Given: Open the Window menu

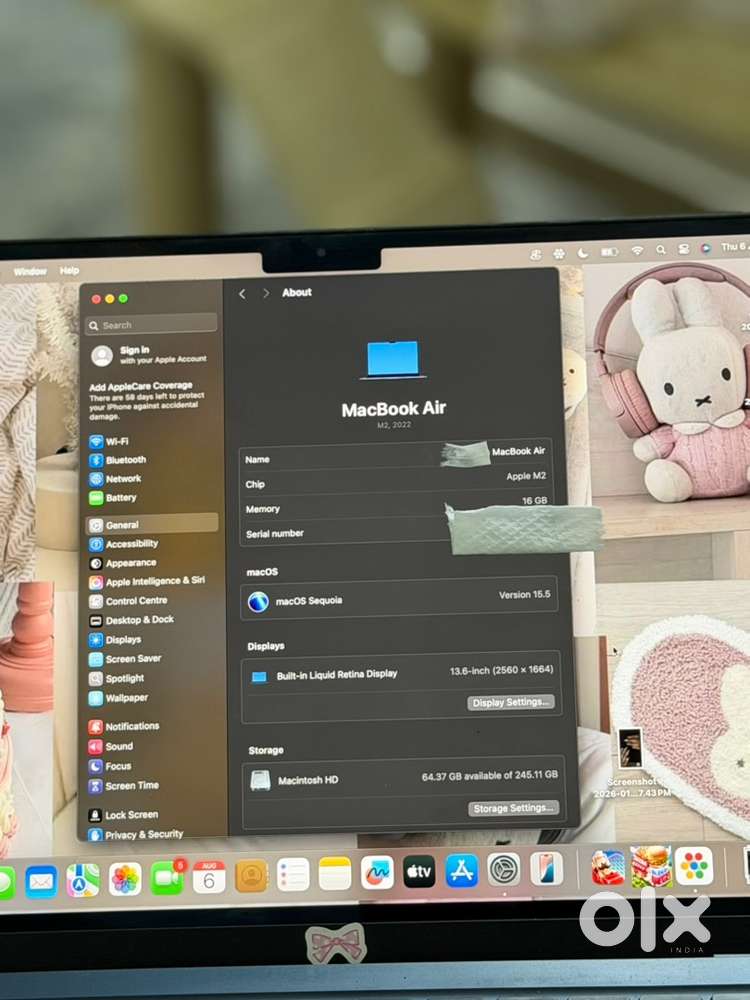Looking at the screenshot, I should (x=30, y=272).
